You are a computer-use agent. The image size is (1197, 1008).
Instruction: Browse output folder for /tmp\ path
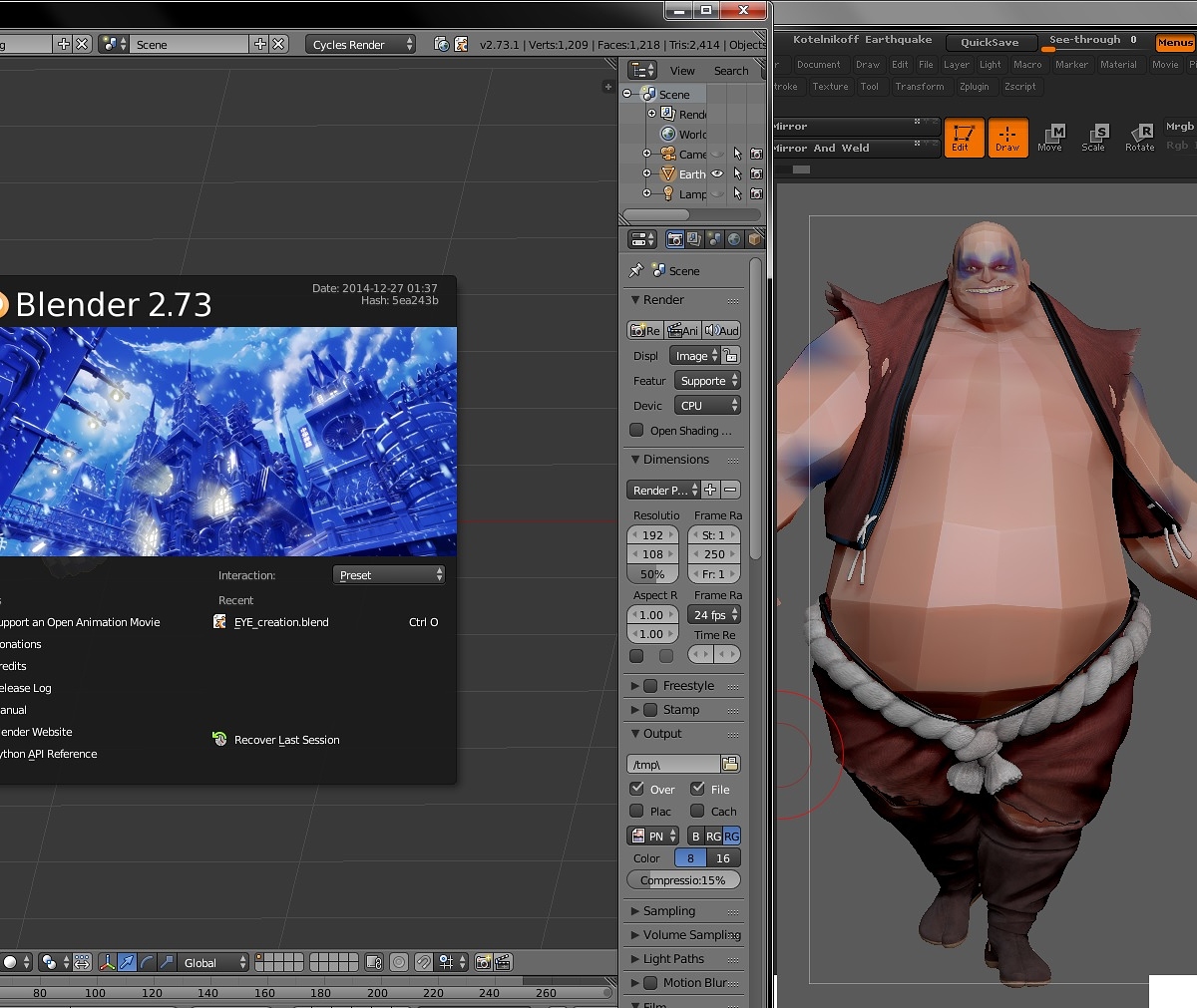point(730,764)
